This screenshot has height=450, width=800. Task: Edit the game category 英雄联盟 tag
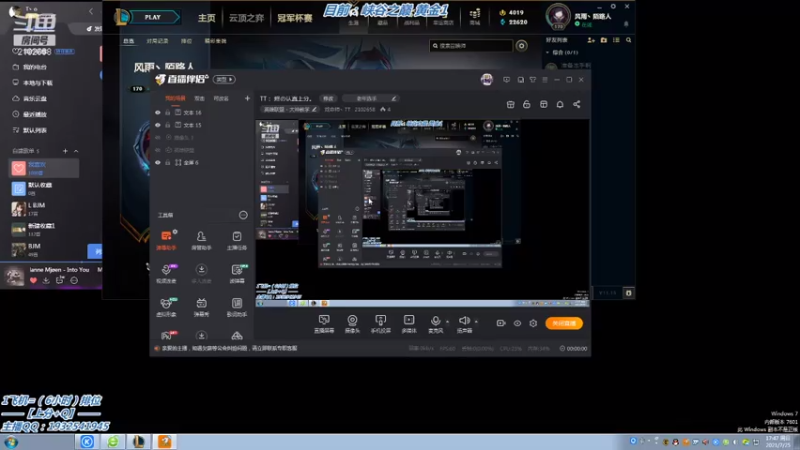point(290,110)
